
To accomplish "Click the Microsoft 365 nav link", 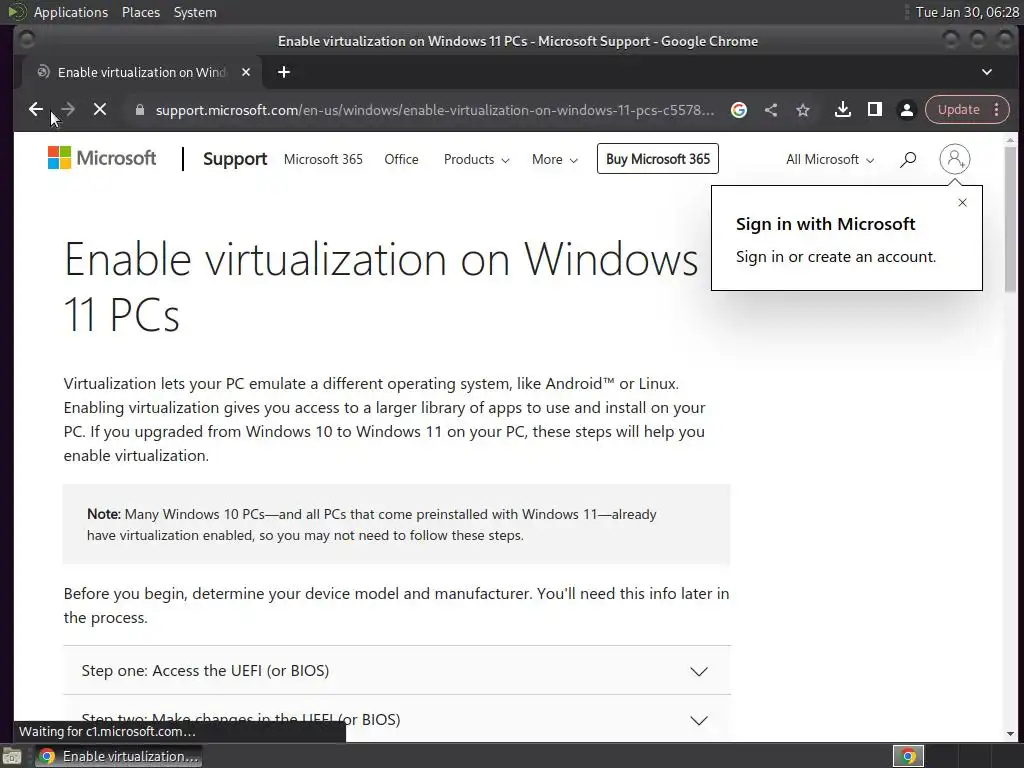I will [323, 159].
